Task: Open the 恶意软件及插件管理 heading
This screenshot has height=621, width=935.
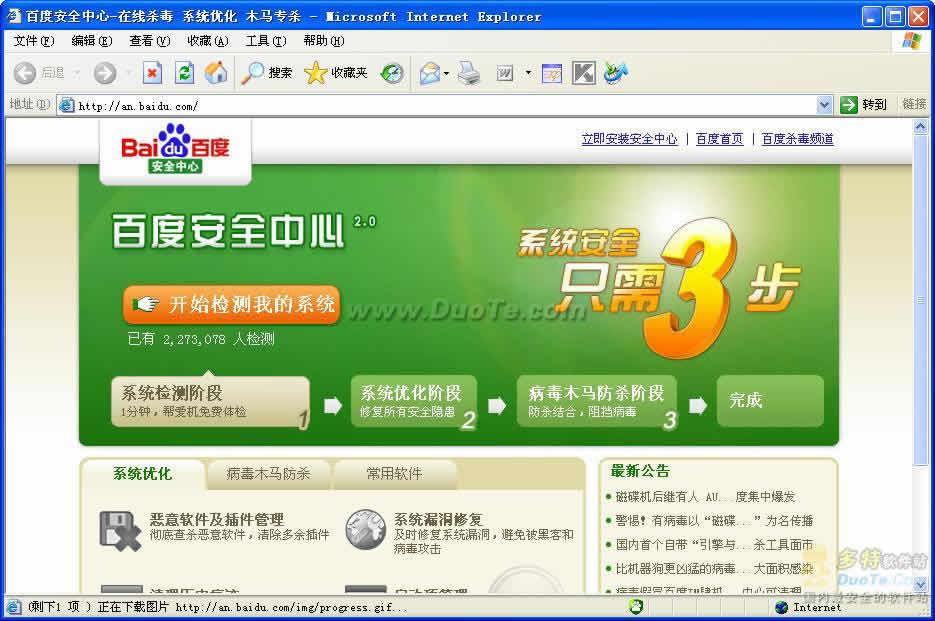Action: [217, 520]
